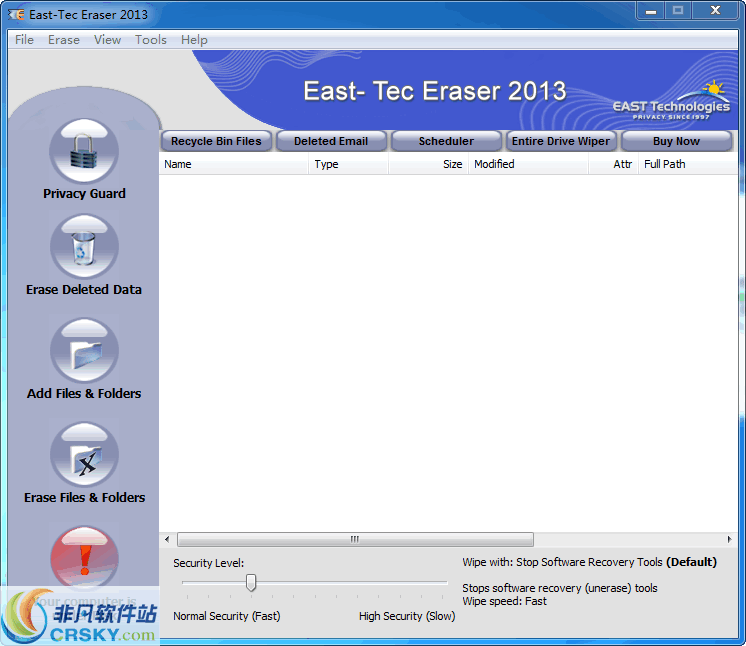Open the File menu
Image resolution: width=746 pixels, height=646 pixels.
click(x=24, y=40)
